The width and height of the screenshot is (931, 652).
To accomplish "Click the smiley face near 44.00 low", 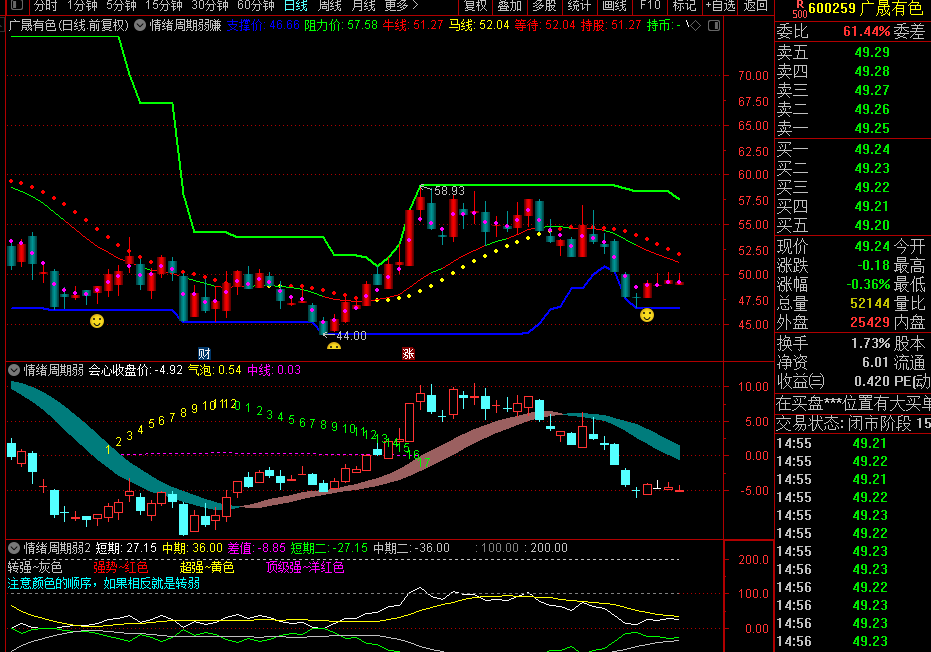I will coord(334,348).
